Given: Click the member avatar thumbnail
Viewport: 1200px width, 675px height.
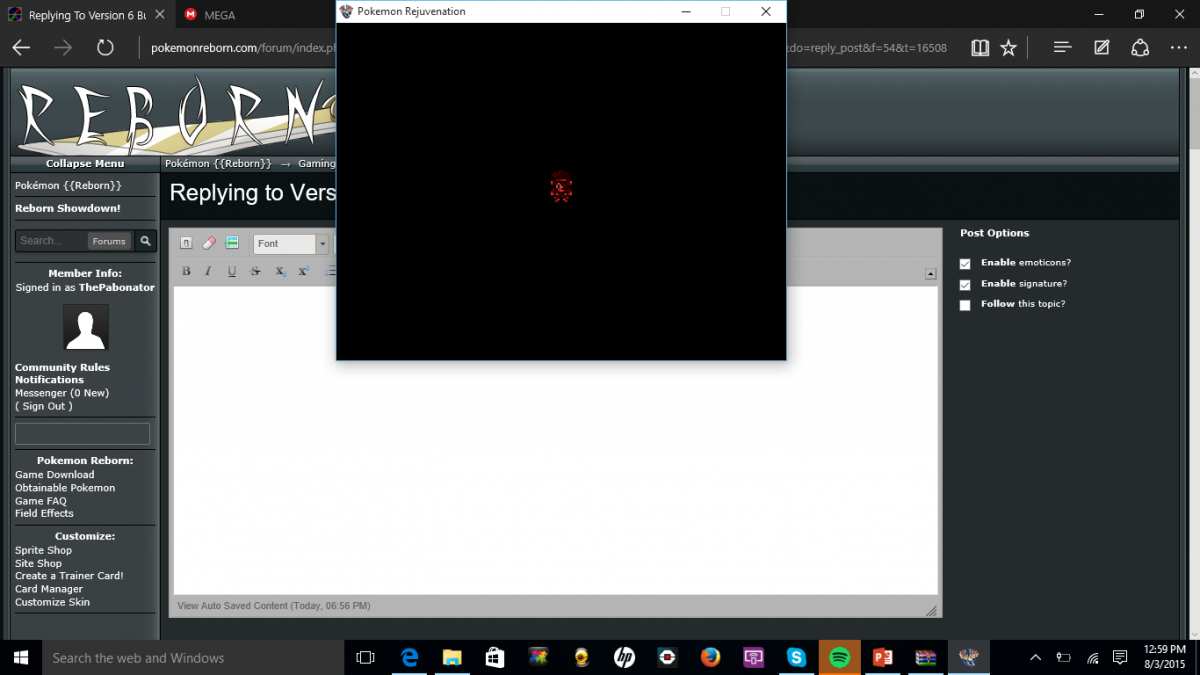Looking at the screenshot, I should coord(85,327).
